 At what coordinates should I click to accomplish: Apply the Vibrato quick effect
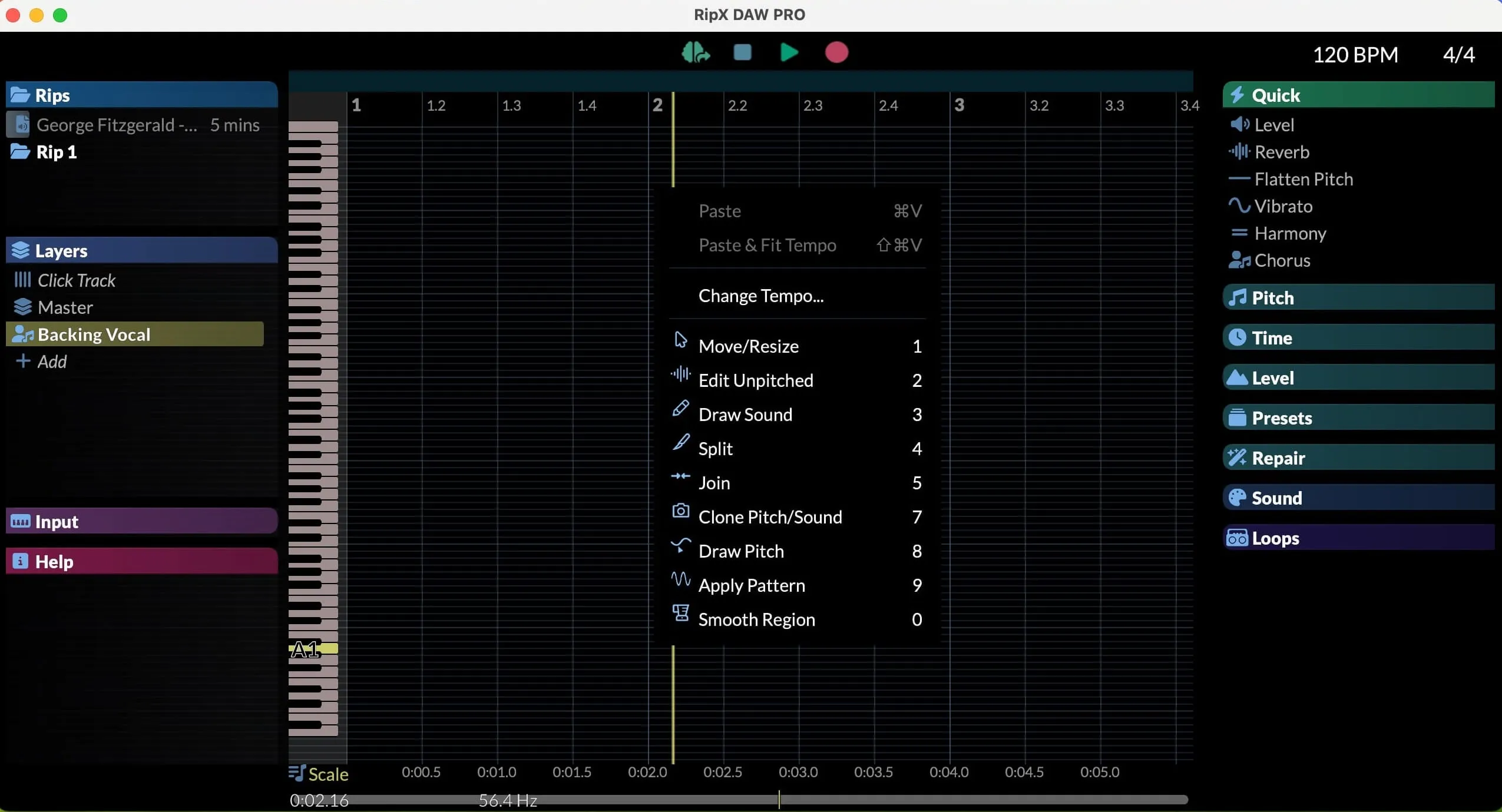(x=1282, y=206)
